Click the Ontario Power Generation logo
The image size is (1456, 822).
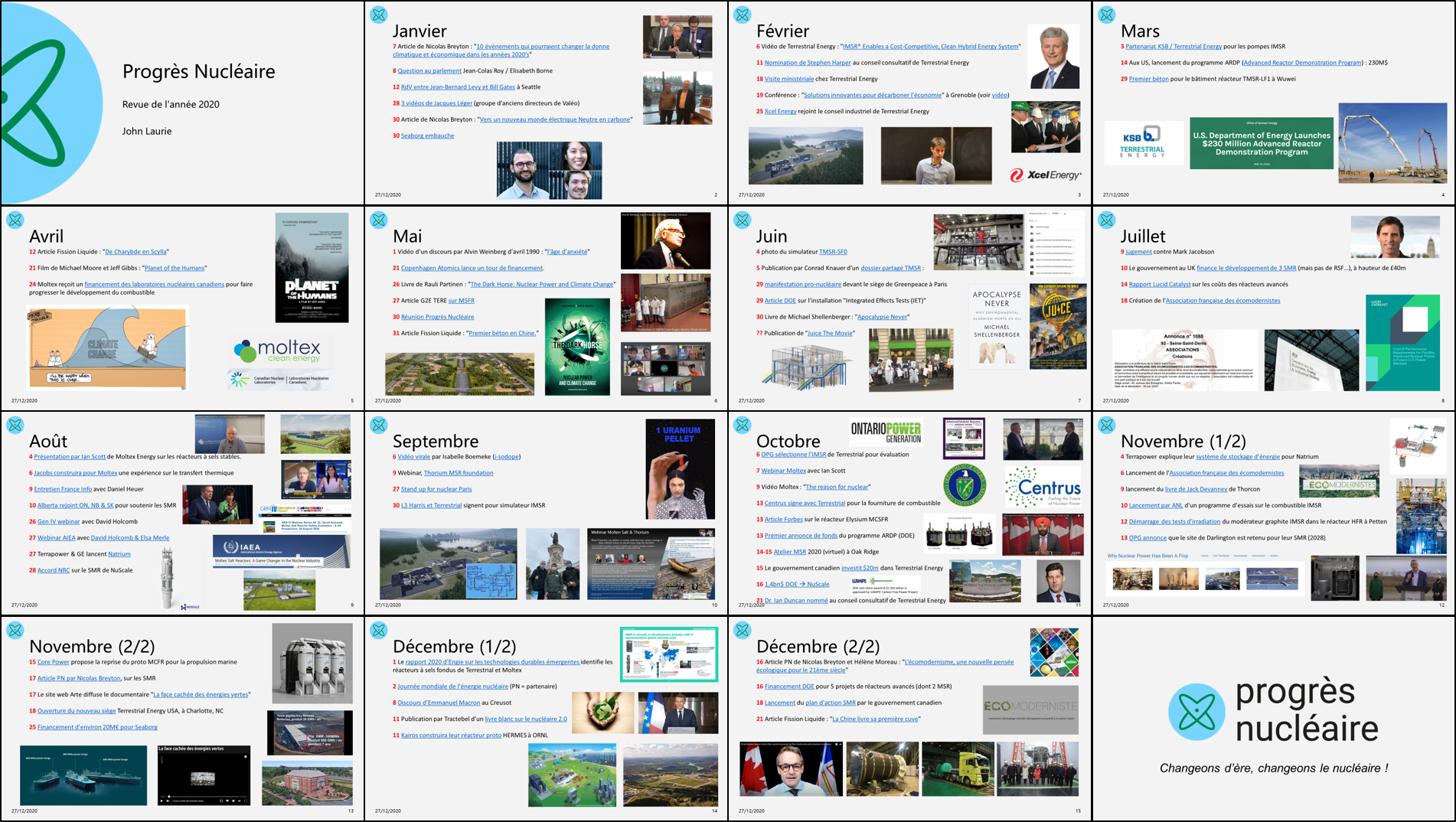886,432
